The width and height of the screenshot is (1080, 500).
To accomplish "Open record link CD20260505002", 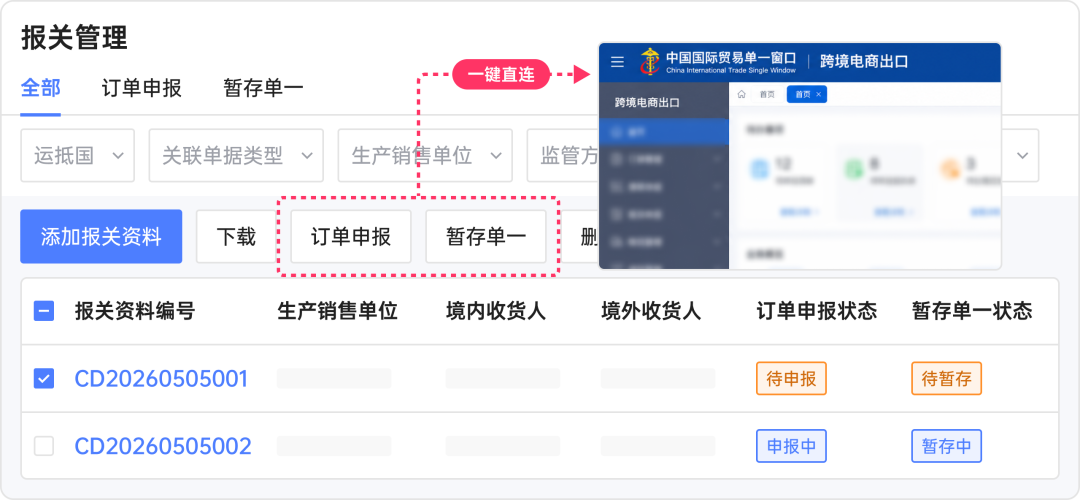I will coord(163,446).
